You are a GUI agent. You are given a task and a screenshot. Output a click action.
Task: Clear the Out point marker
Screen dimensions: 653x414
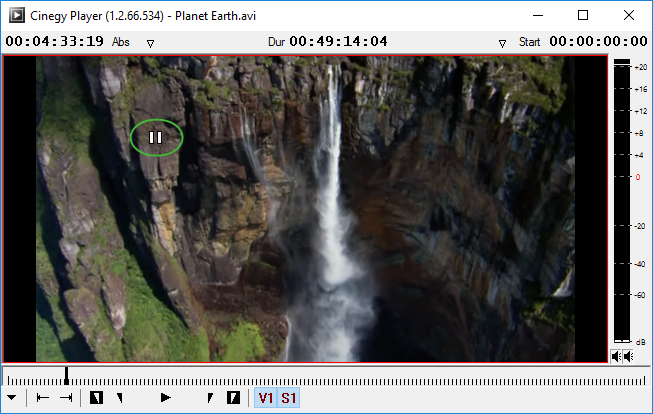210,398
